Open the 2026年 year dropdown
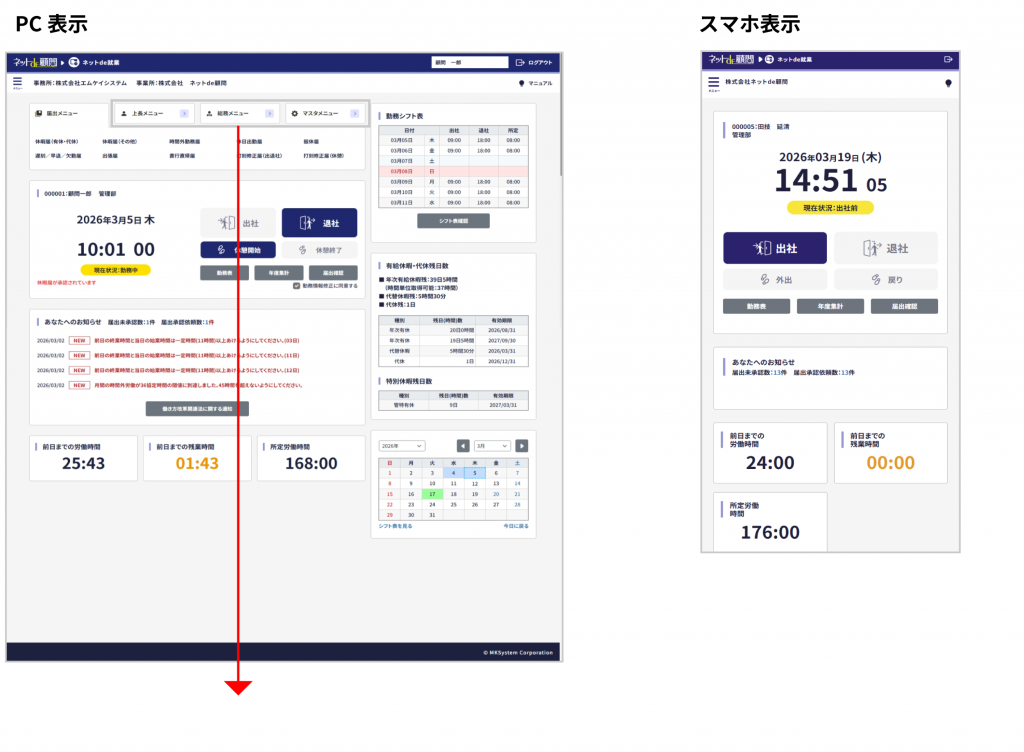This screenshot has height=752, width=1024. 402,445
